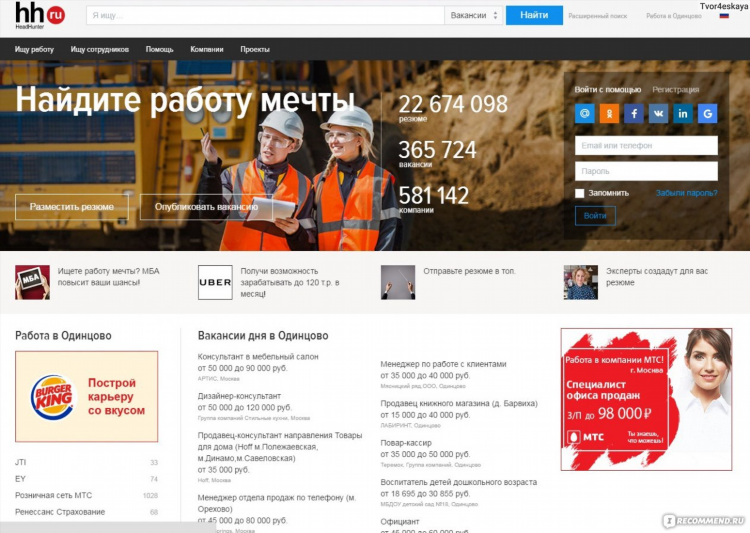Click the 581 142 компании counter
Image resolution: width=750 pixels, height=533 pixels.
click(433, 199)
